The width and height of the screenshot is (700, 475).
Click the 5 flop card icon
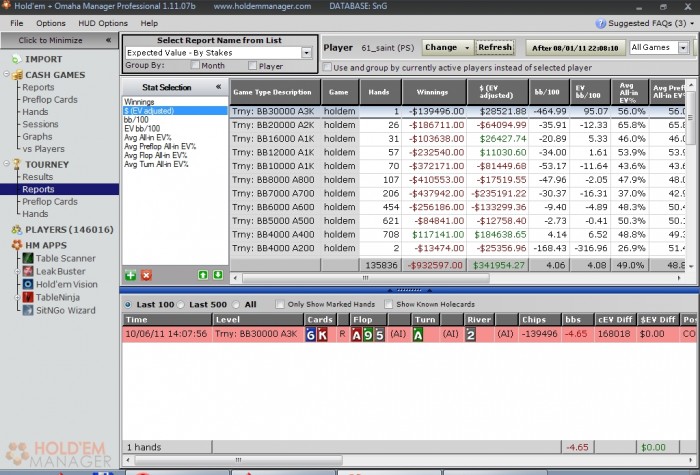(x=379, y=334)
